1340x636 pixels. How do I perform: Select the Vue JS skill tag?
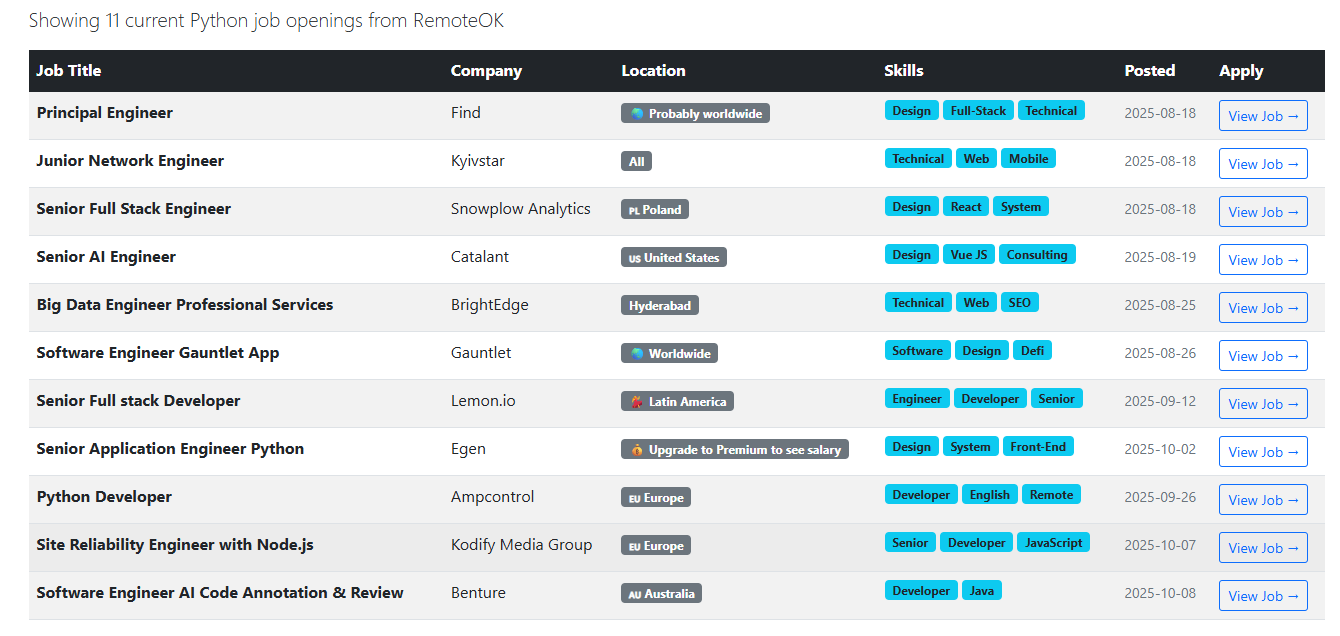tap(968, 255)
